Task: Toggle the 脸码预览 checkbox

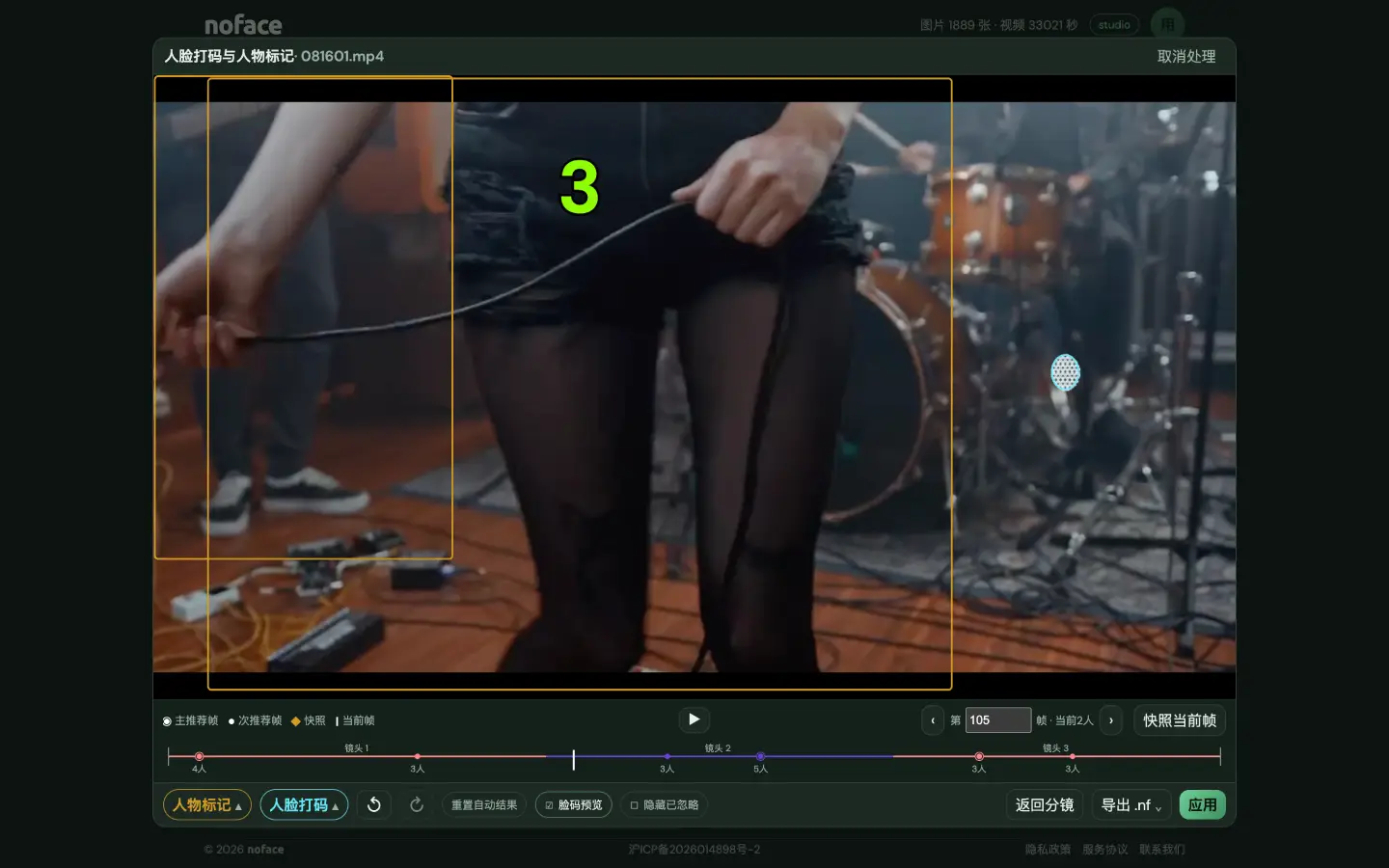Action: [574, 804]
